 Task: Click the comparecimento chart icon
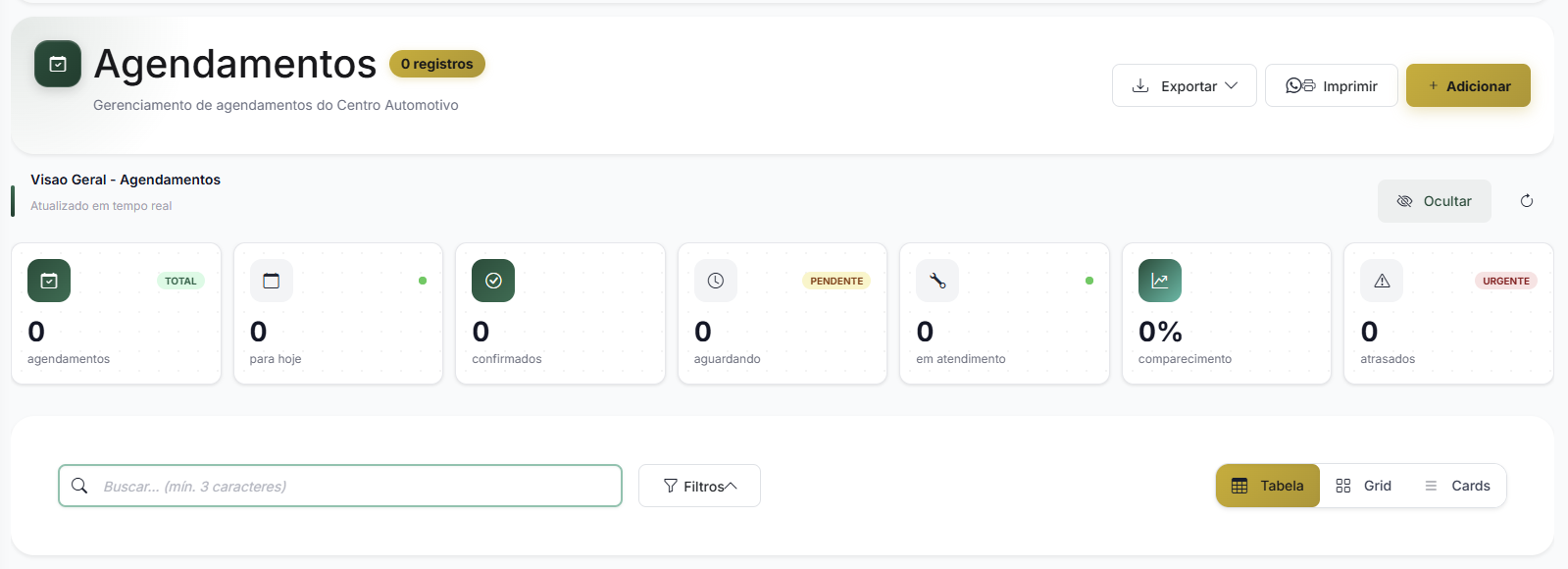pyautogui.click(x=1160, y=281)
